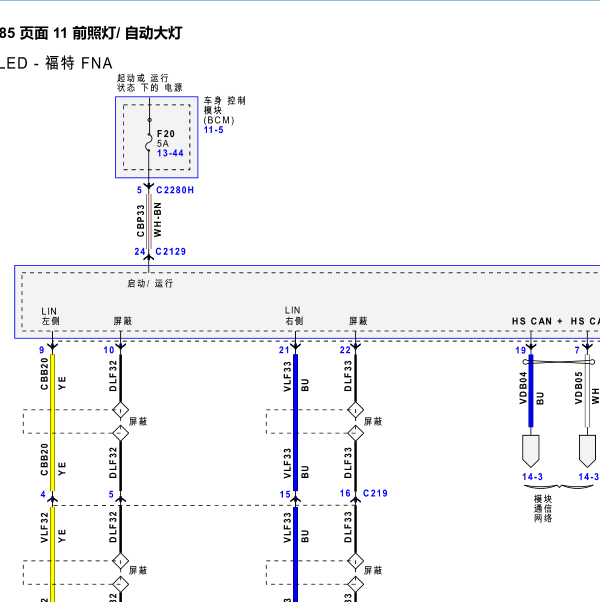The image size is (600, 602).
Task: Select pin number 7 beside wire VDB05
Action: [577, 350]
